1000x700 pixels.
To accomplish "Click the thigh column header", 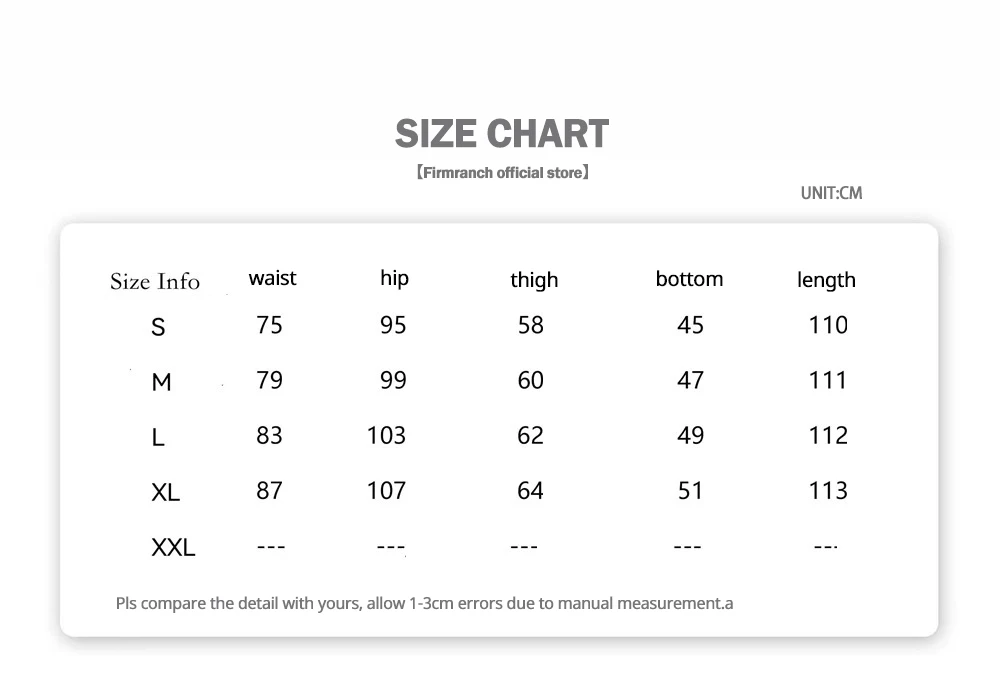I will pos(534,280).
